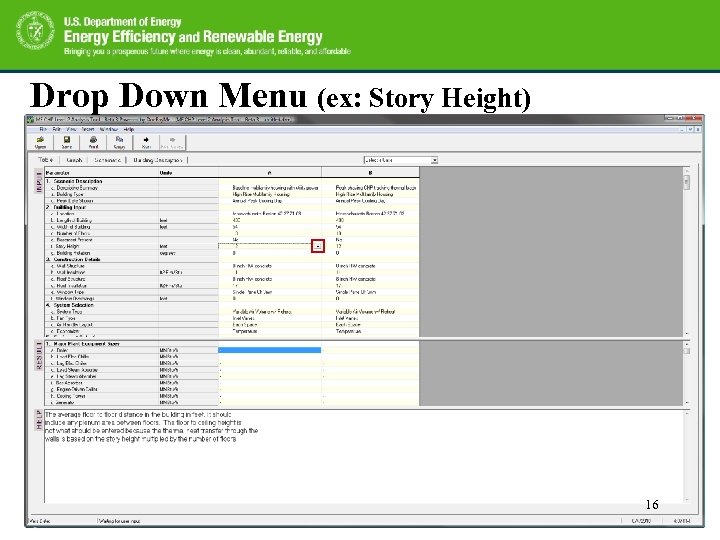Open the File menu
720x540 pixels.
pos(43,129)
